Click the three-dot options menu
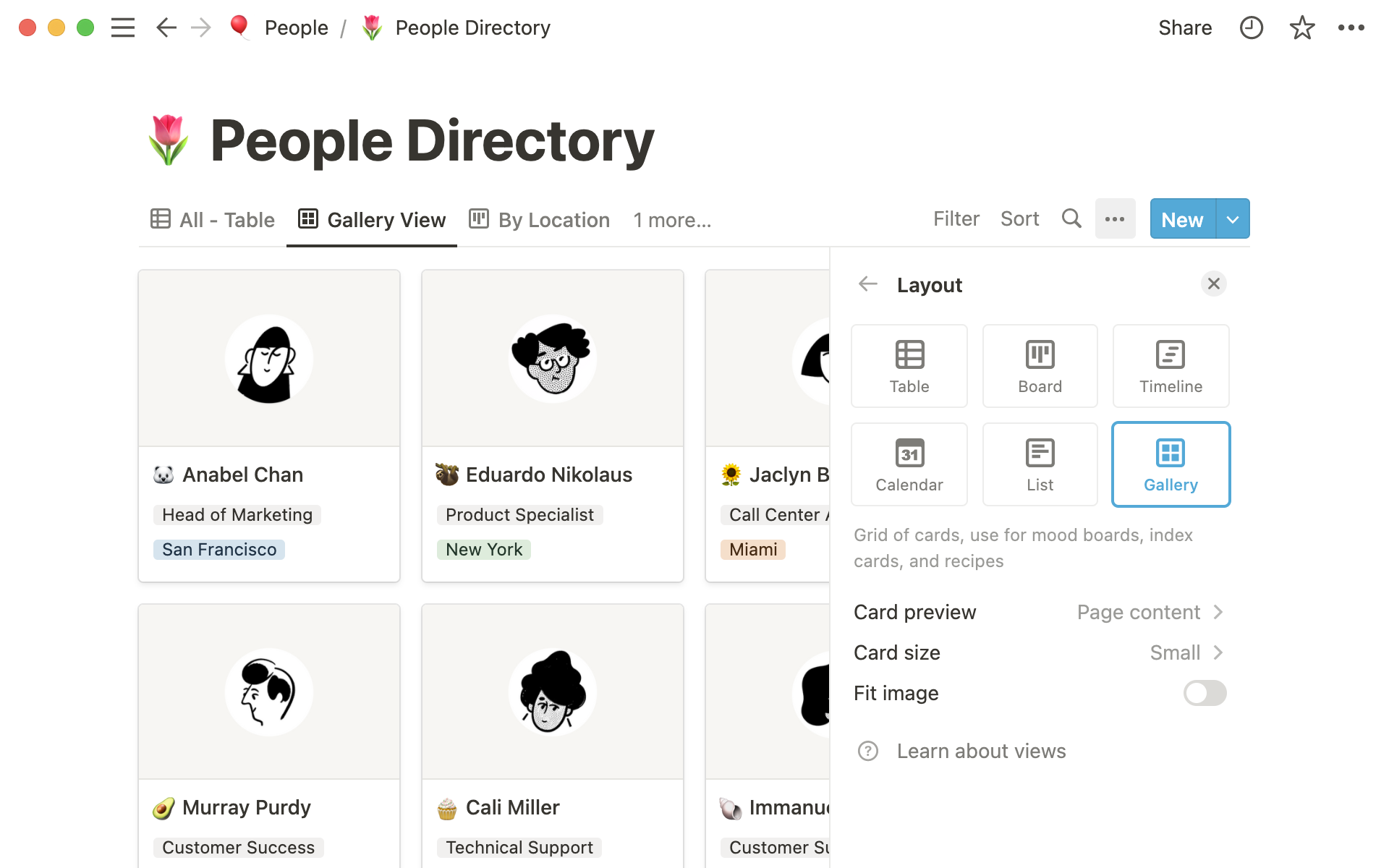 1115,219
